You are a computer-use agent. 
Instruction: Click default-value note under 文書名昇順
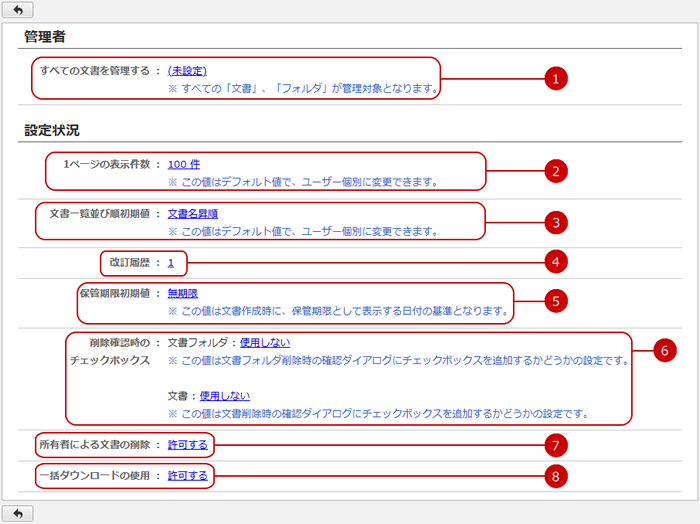coord(303,232)
